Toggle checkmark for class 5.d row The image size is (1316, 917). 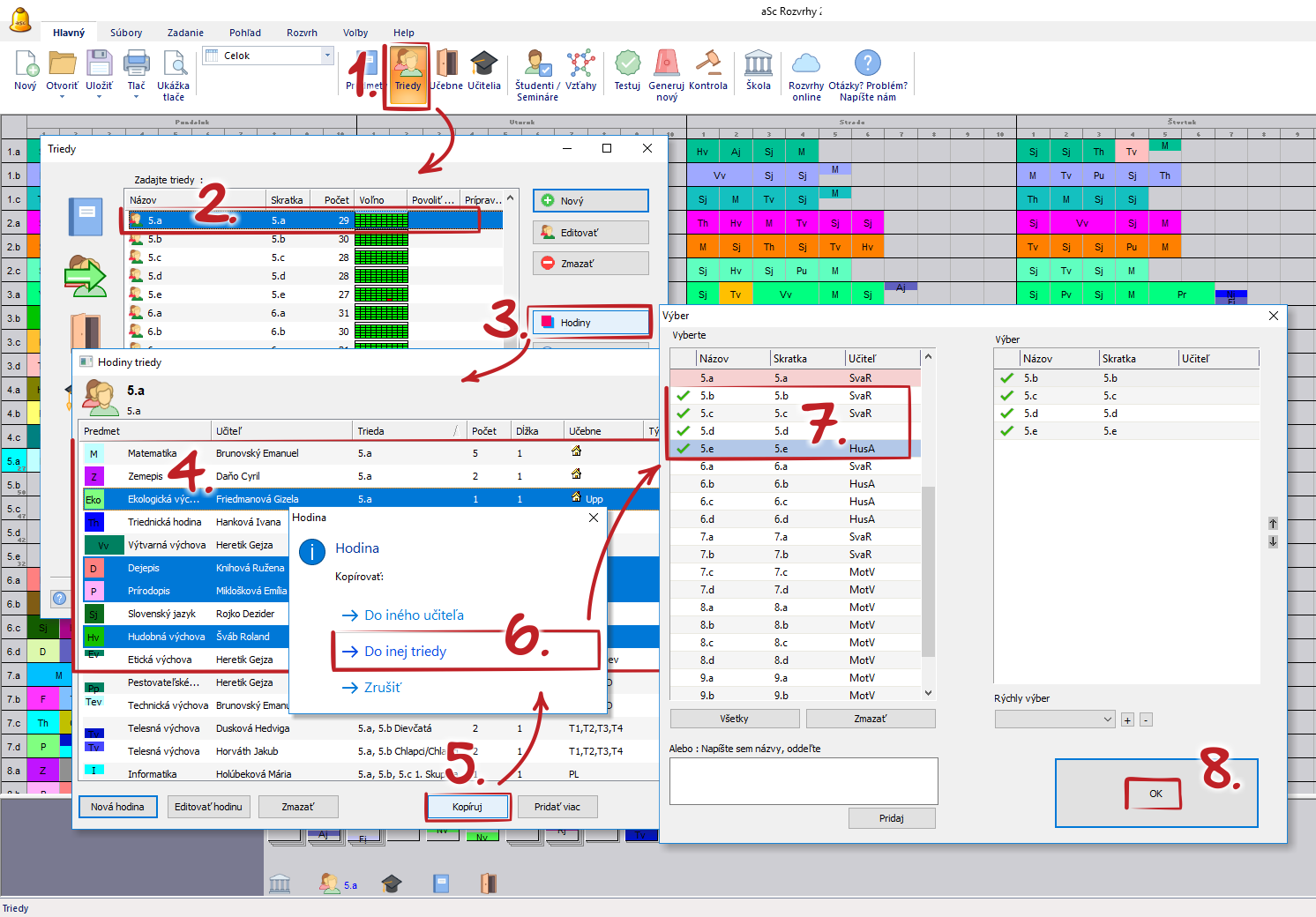[684, 431]
